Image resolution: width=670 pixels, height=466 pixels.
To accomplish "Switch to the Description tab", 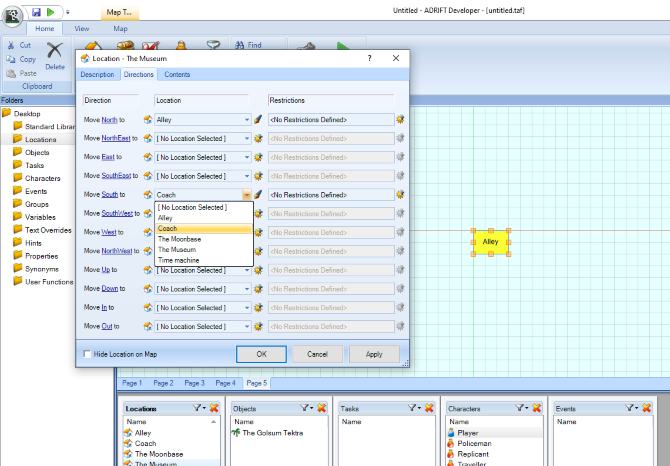I will [97, 74].
